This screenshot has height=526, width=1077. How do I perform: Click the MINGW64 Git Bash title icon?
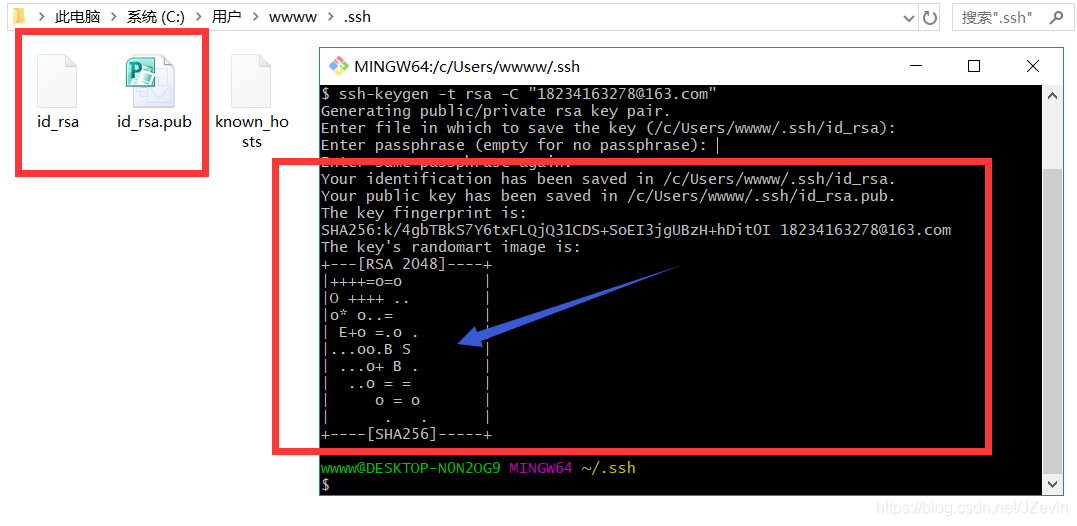click(339, 67)
